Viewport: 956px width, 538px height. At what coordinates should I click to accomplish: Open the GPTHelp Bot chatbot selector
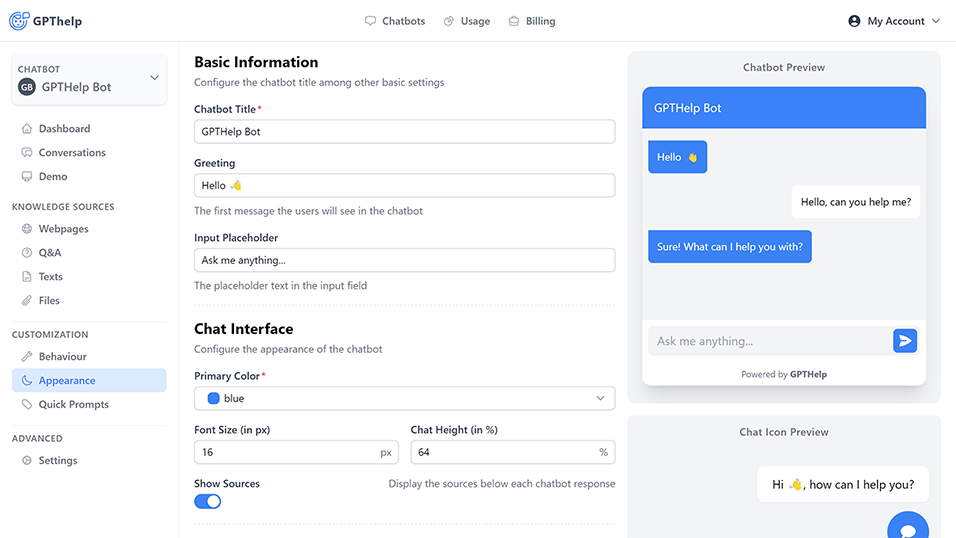89,80
